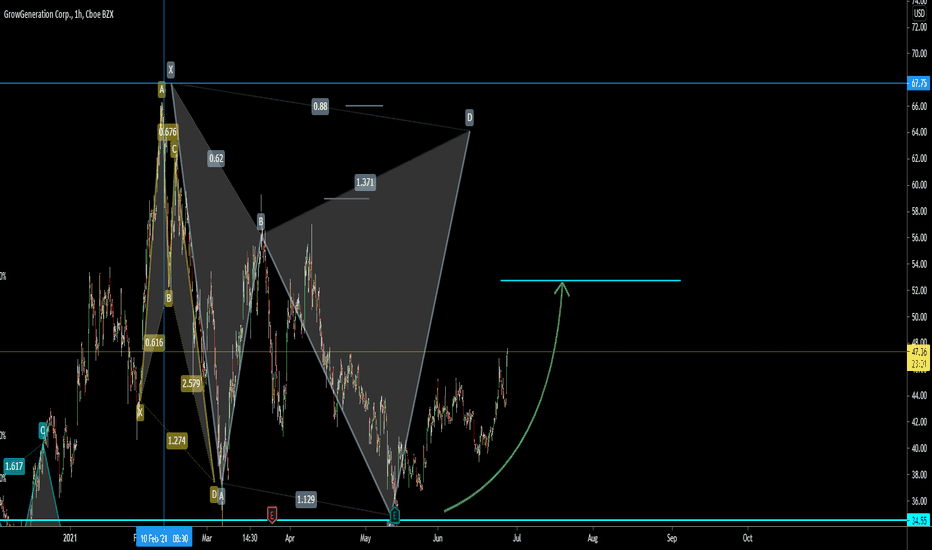Click the Aug label on time axis
Viewport: 932px width, 550px height.
(593, 538)
